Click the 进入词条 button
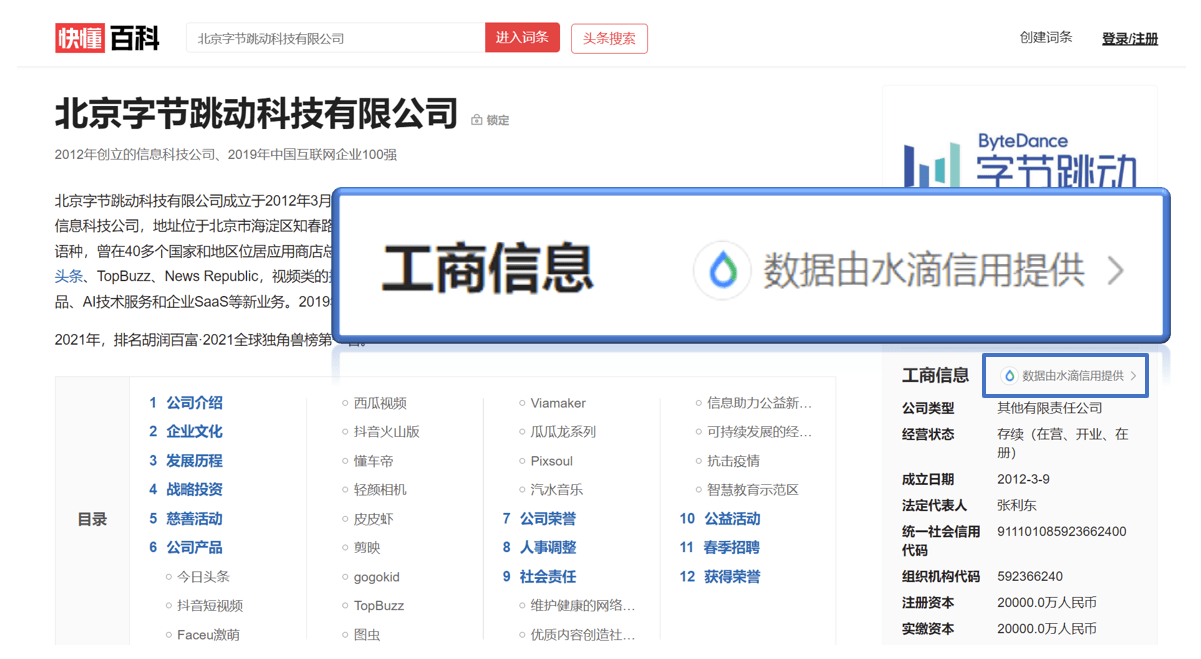Viewport: 1201px width, 659px height. coord(522,38)
